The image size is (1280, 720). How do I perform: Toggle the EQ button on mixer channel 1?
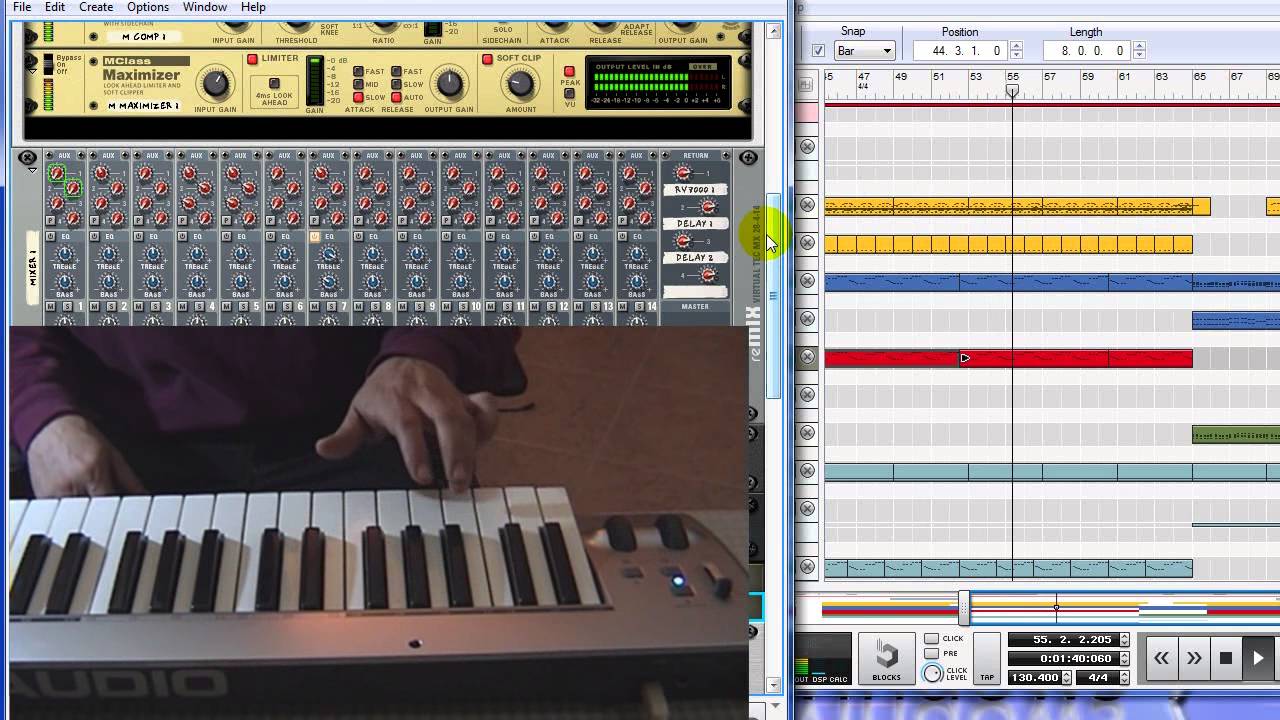pyautogui.click(x=51, y=237)
